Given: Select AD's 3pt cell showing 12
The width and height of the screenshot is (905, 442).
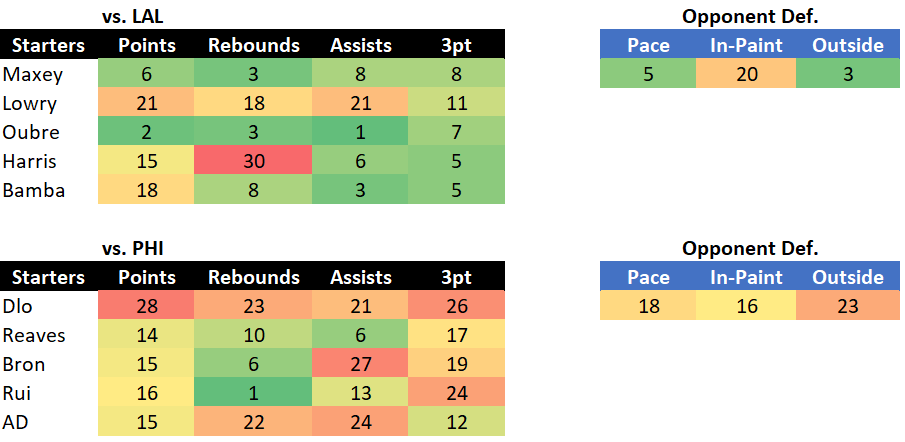Looking at the screenshot, I should [x=457, y=422].
